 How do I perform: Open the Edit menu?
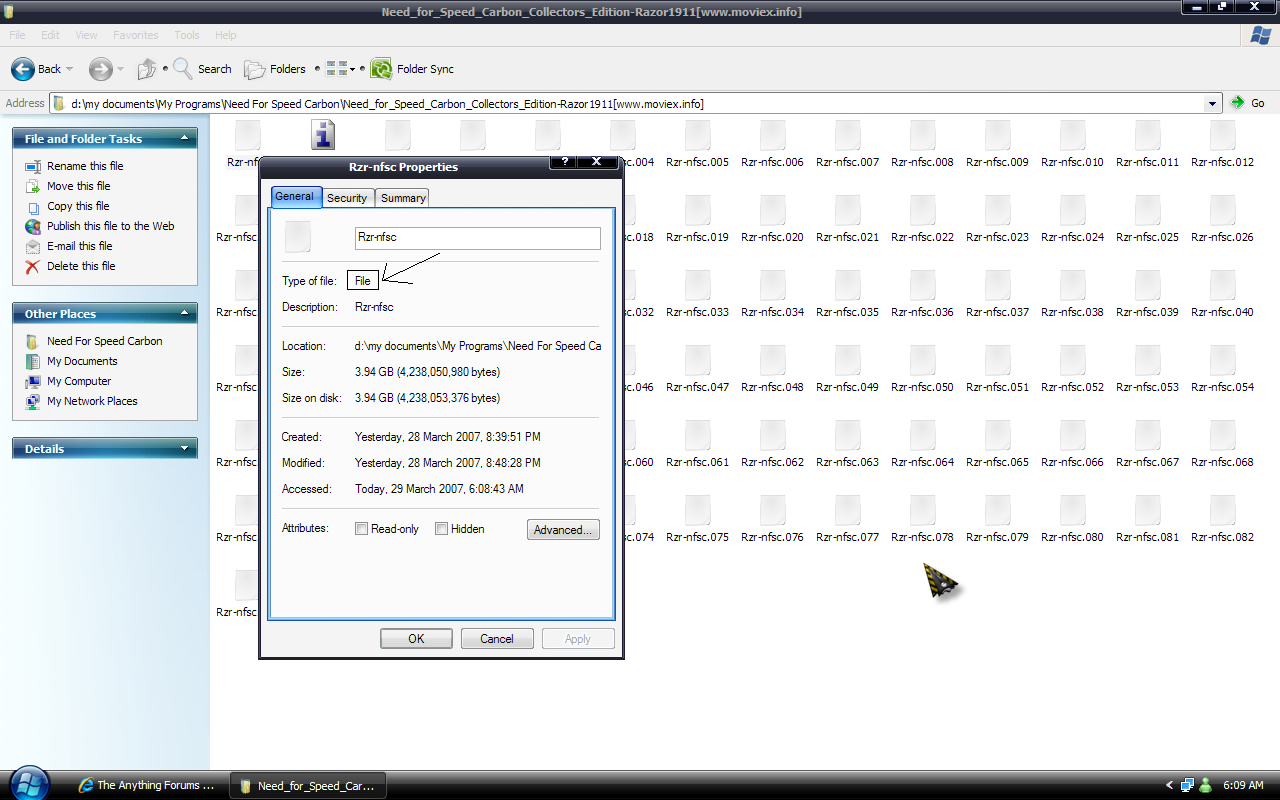click(x=51, y=35)
